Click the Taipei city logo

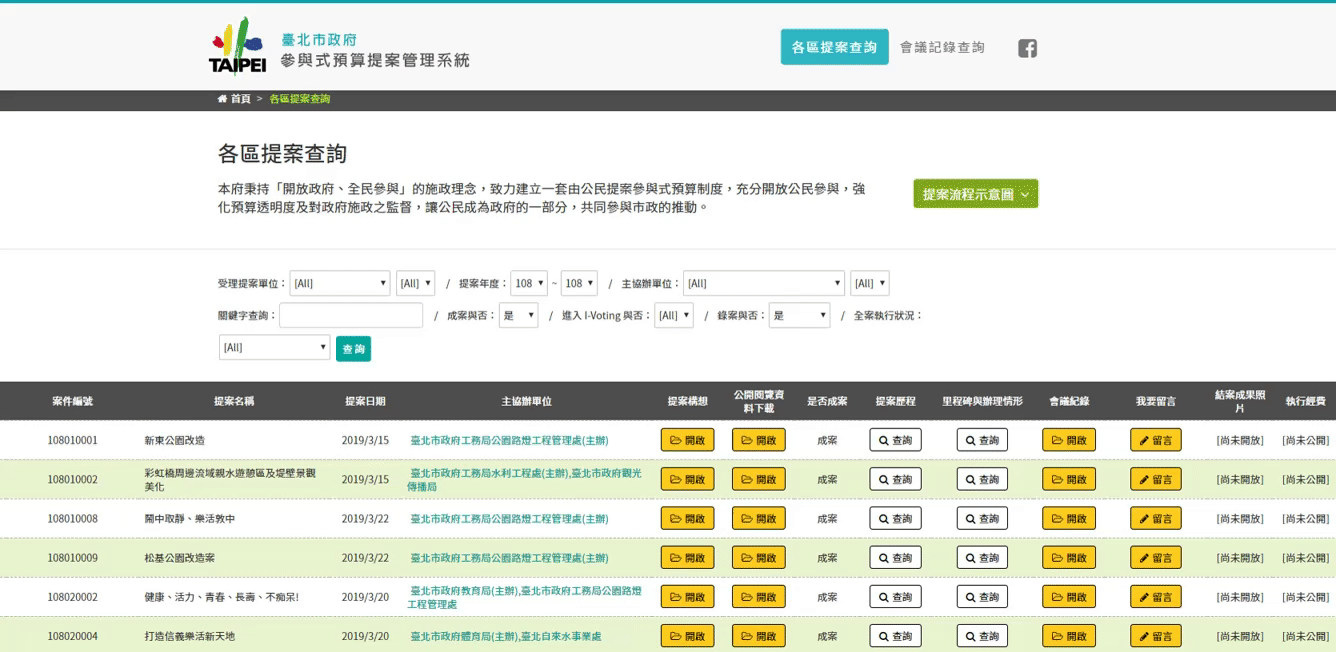click(237, 46)
